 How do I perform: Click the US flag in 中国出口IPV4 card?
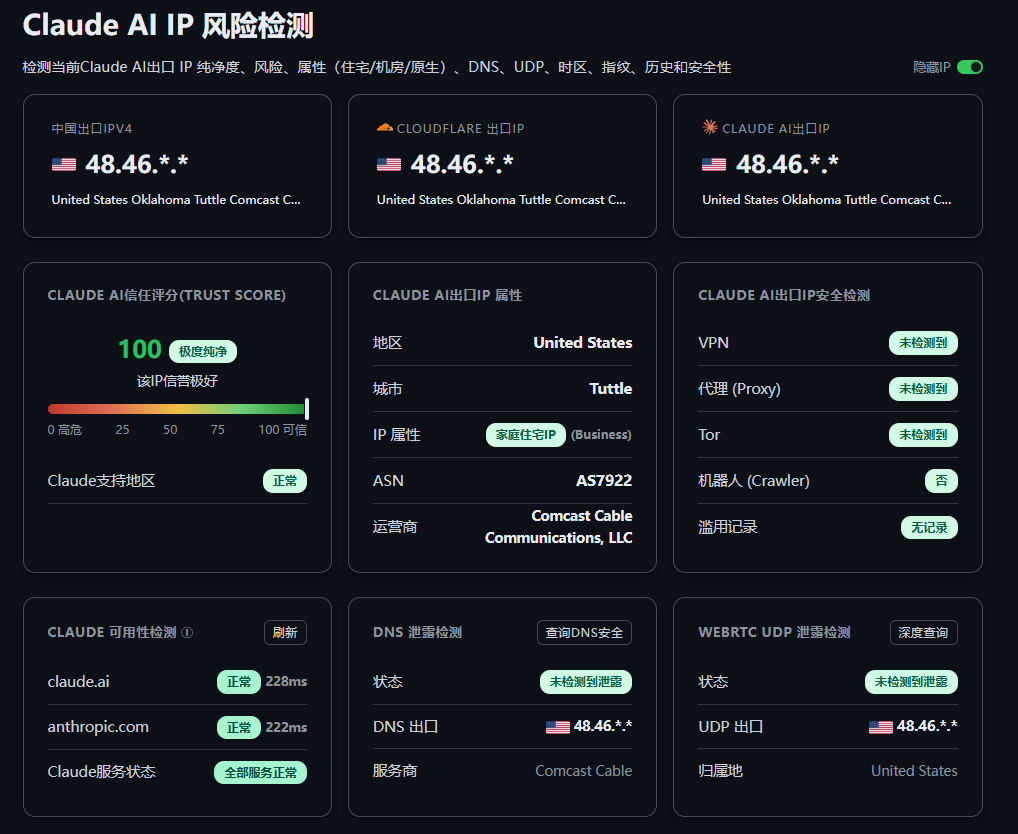click(x=64, y=165)
